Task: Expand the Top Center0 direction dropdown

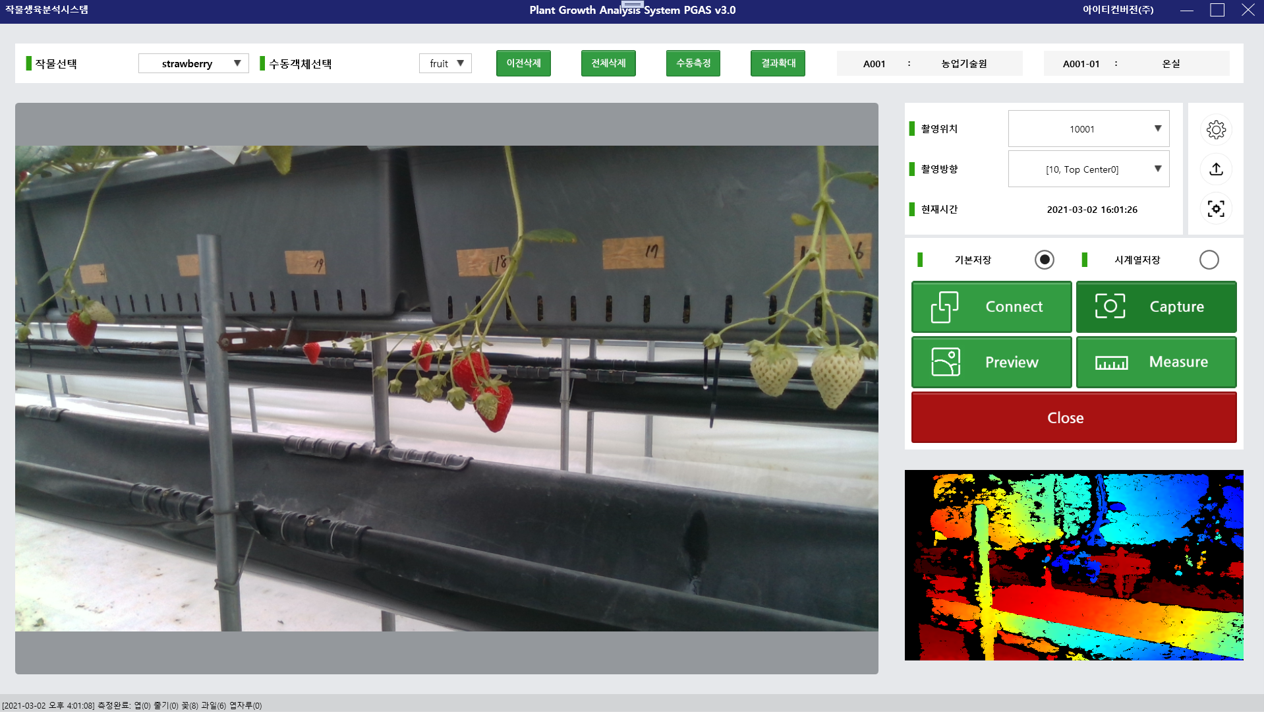Action: coord(1088,169)
